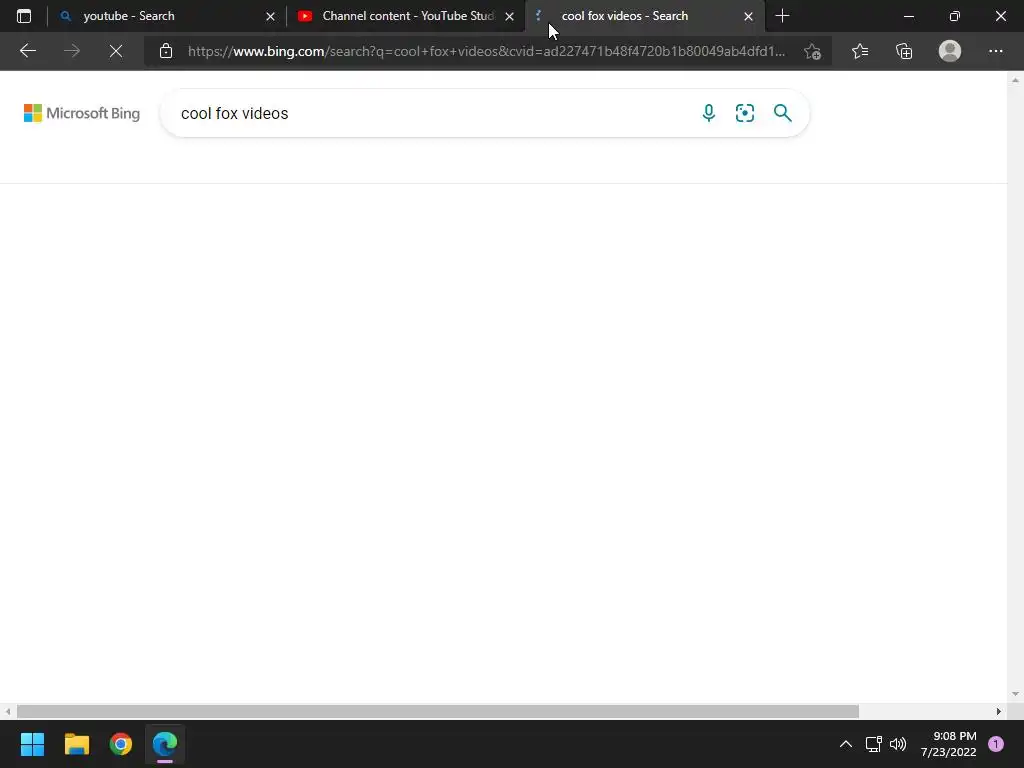Screen dimensions: 1024x768
Task: Add this page to favorites
Action: 812,51
